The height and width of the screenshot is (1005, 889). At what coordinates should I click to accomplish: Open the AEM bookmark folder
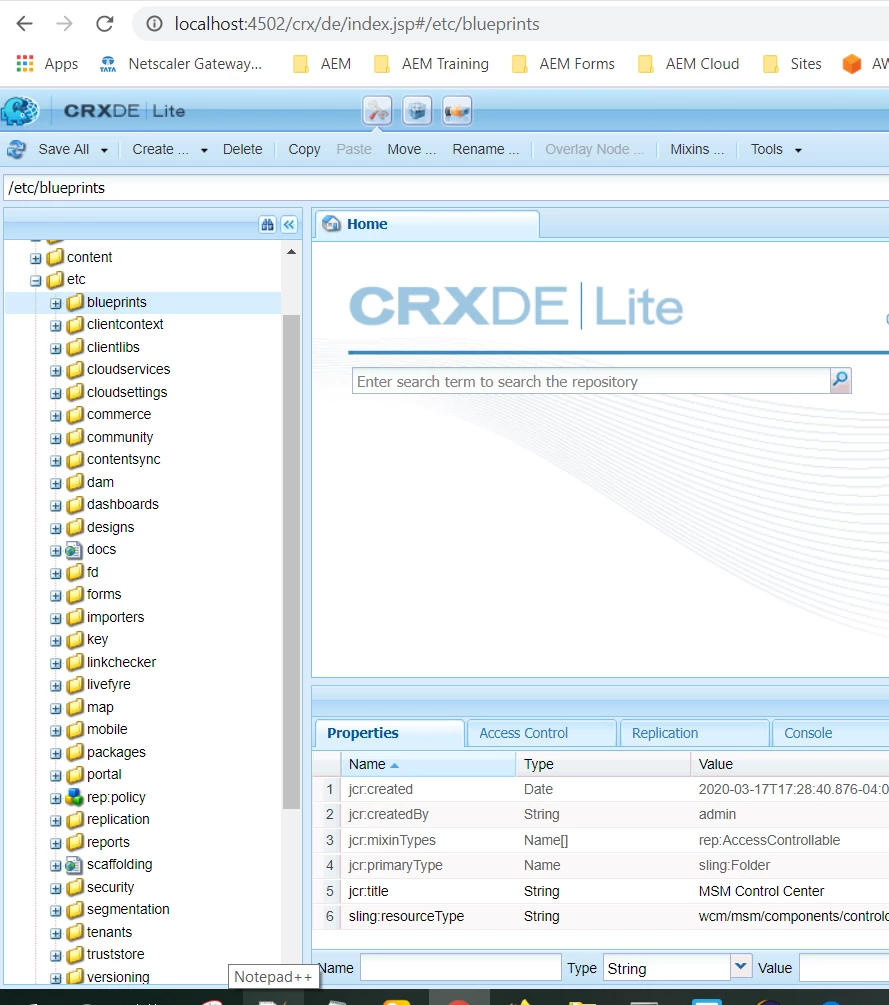tap(322, 63)
